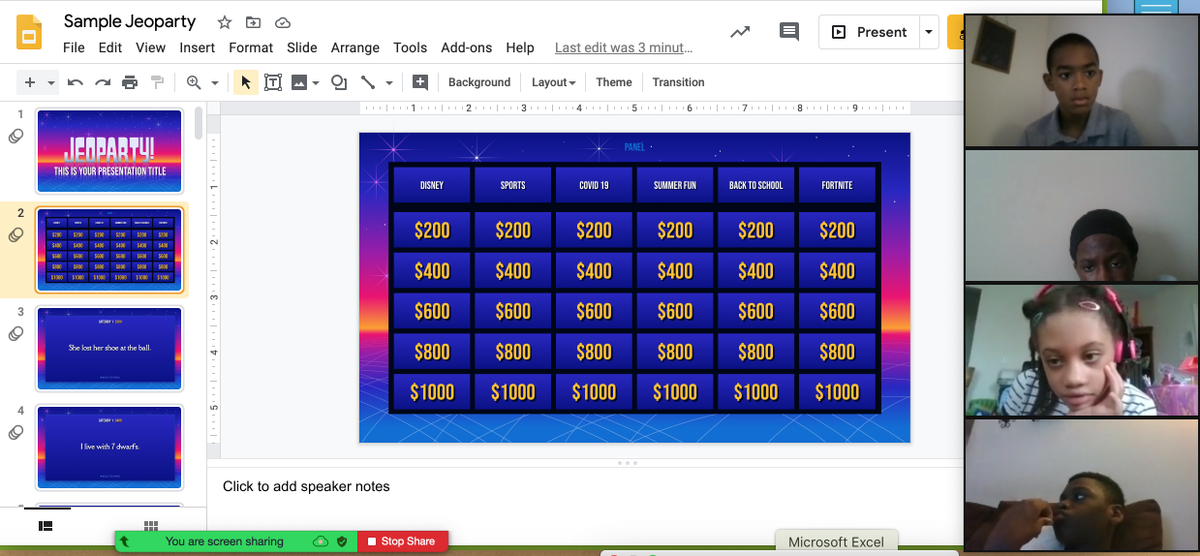Click the move to folder icon
The height and width of the screenshot is (556, 1200).
[x=253, y=22]
